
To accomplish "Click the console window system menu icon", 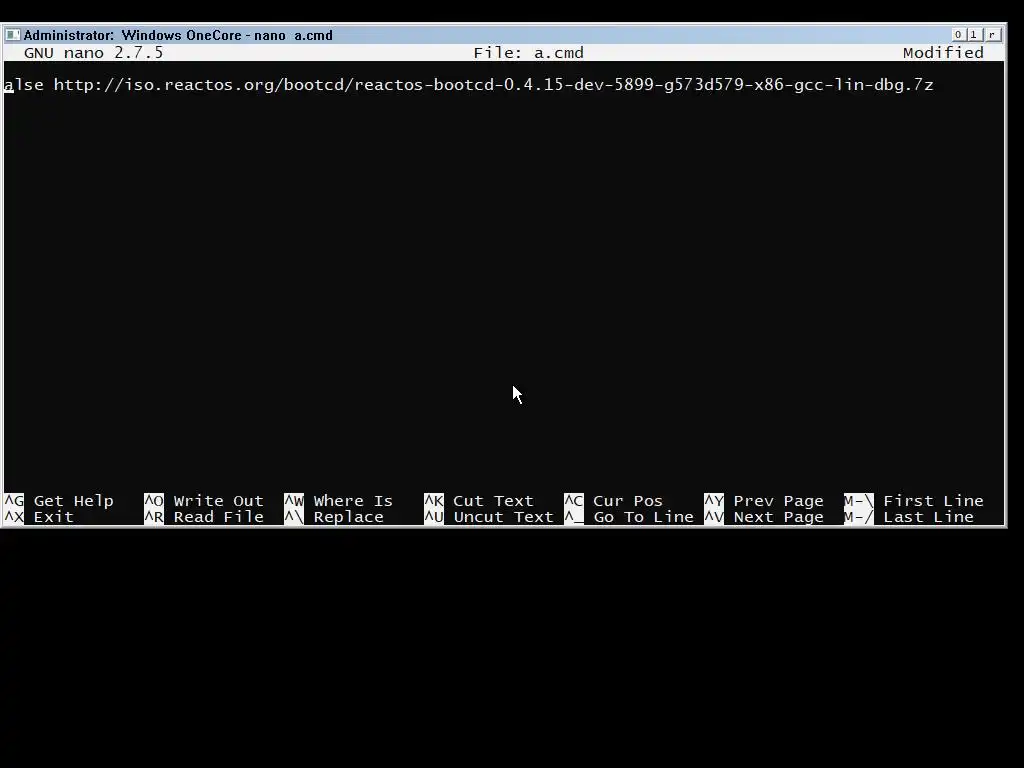I will (x=12, y=35).
